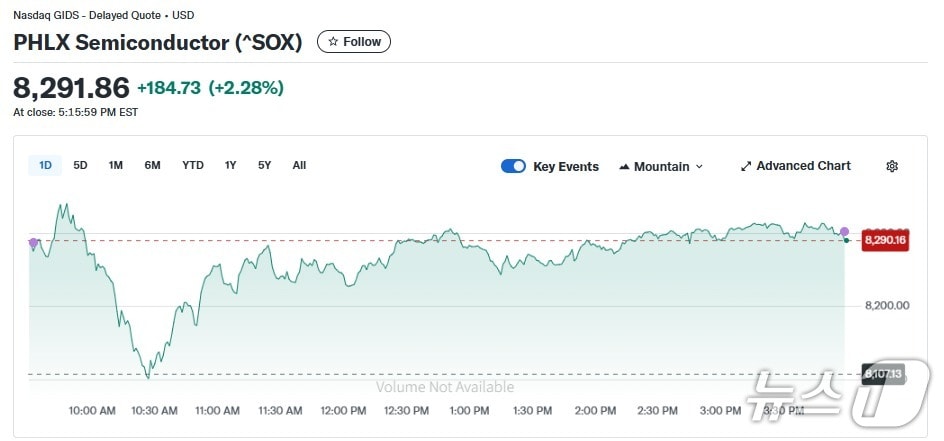The width and height of the screenshot is (944, 441).
Task: Select 5Y time period
Action: (264, 165)
